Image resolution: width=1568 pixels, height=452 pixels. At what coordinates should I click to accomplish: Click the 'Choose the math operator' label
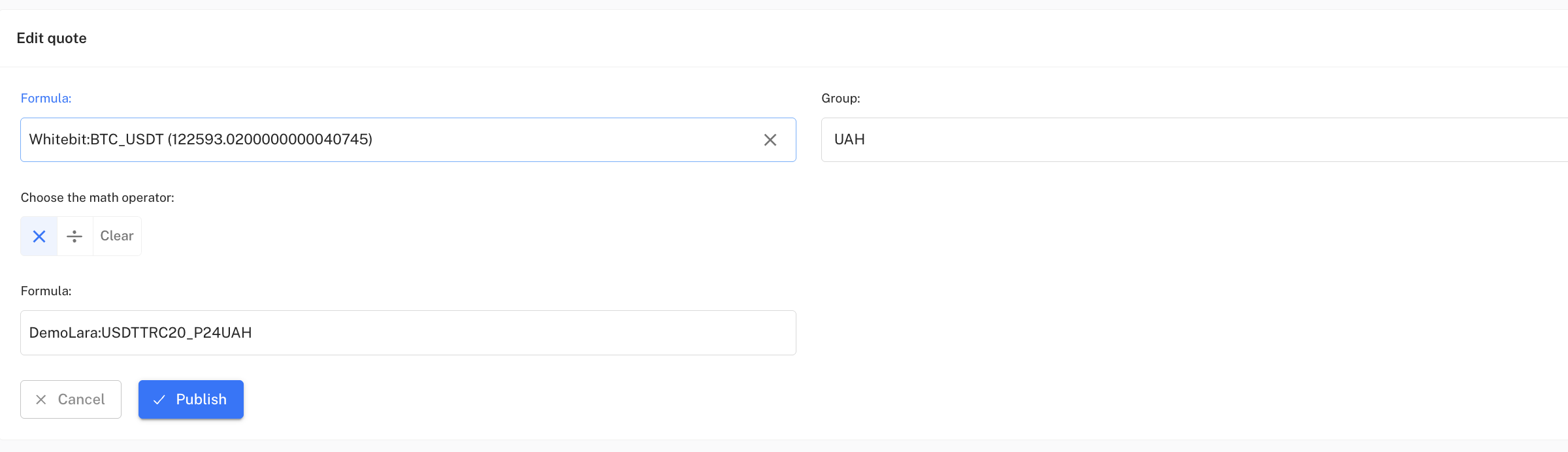(x=97, y=198)
